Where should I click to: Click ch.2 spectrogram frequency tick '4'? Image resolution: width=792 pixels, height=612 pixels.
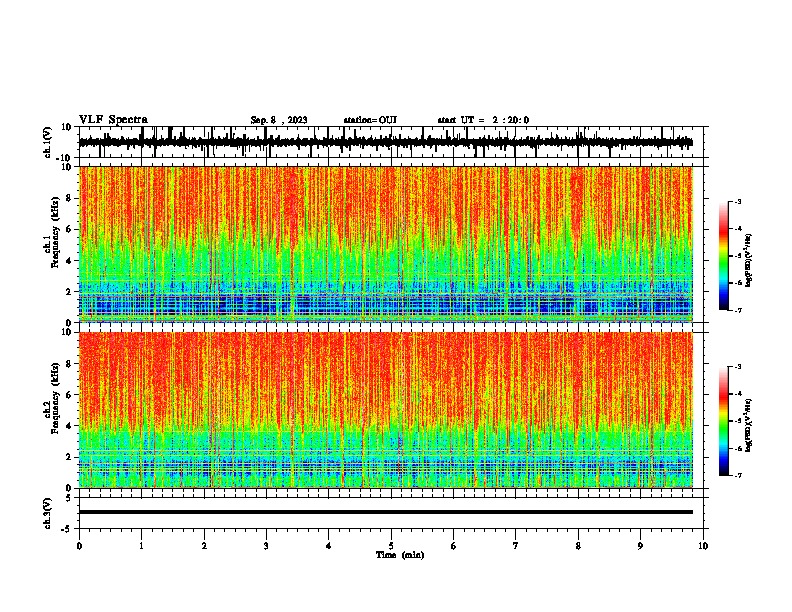(x=69, y=426)
